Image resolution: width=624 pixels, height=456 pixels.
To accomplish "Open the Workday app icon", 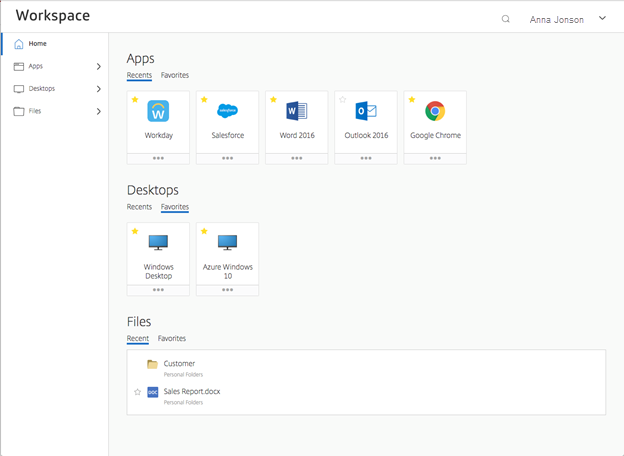I will (158, 111).
